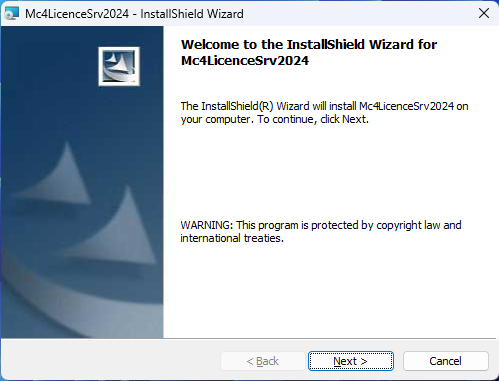499x381 pixels.
Task: Click the sentence starting The InstallShield(R) Wizard will install
Action: pyautogui.click(x=324, y=113)
